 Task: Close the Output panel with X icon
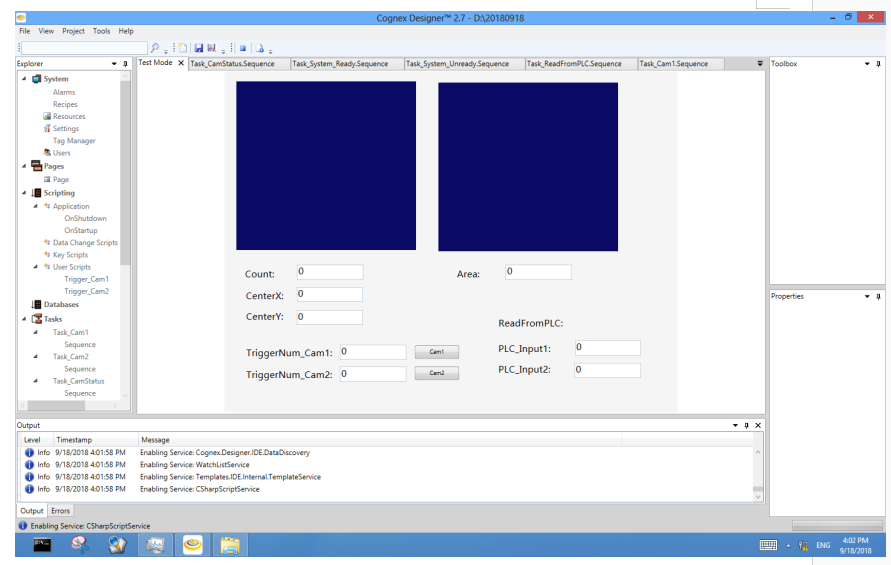point(758,425)
